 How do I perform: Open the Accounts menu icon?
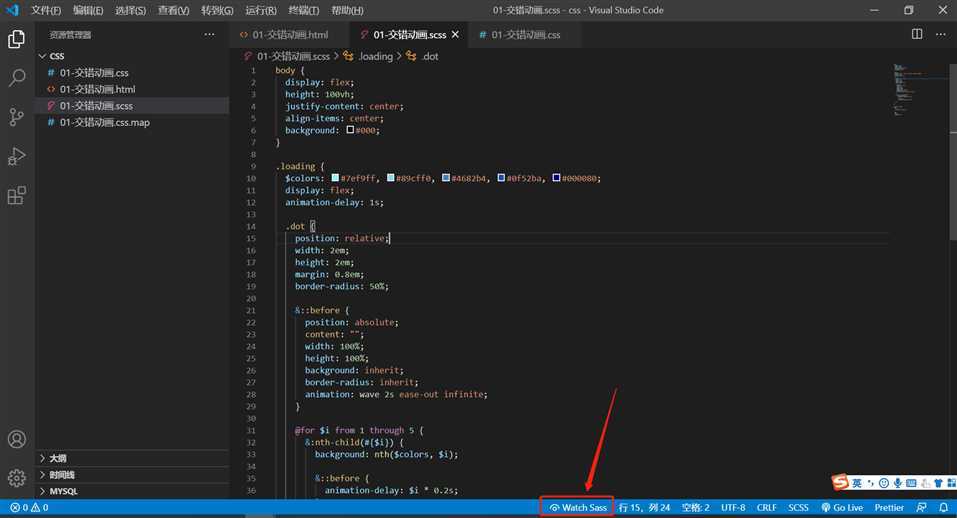16,439
